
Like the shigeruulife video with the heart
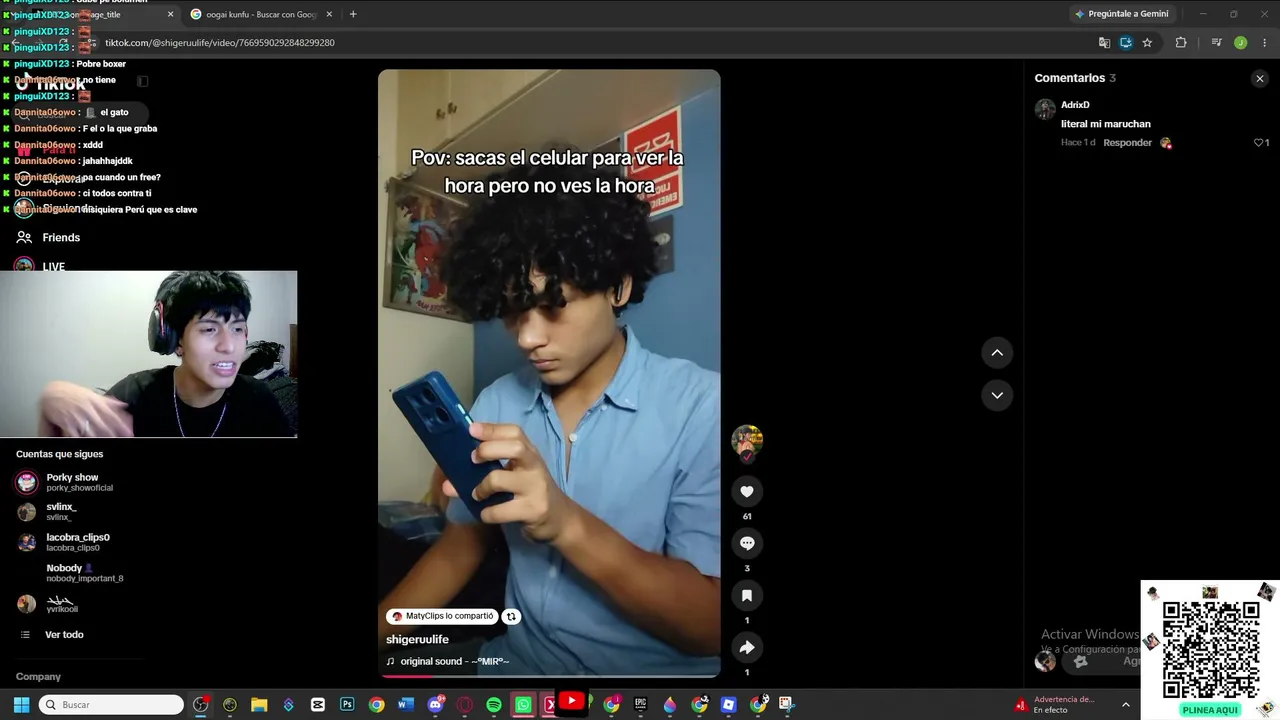click(747, 491)
